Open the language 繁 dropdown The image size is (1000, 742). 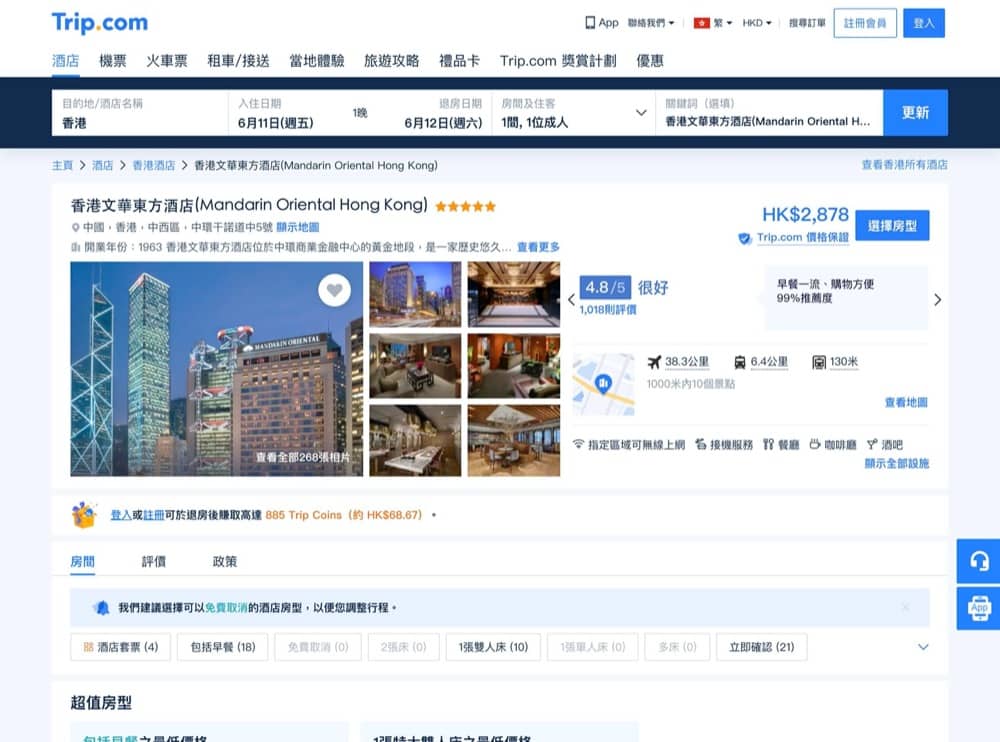(x=723, y=23)
